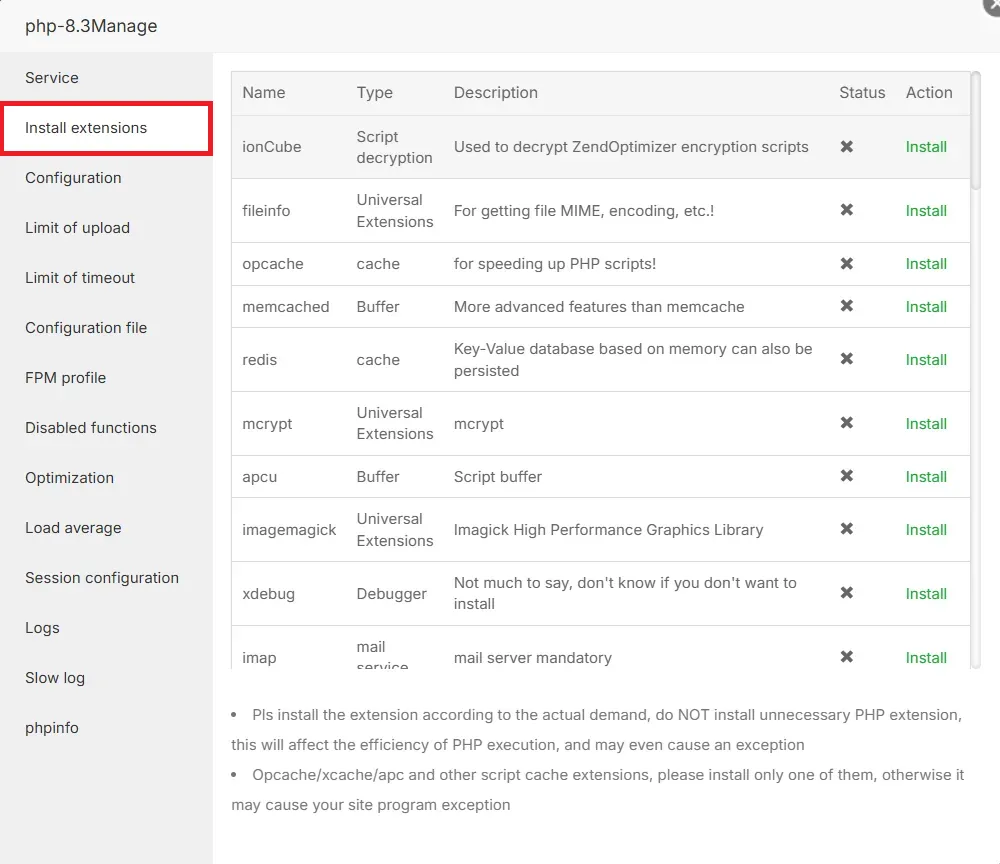This screenshot has height=864, width=1000.
Task: Install the imagemagick extension
Action: [925, 530]
